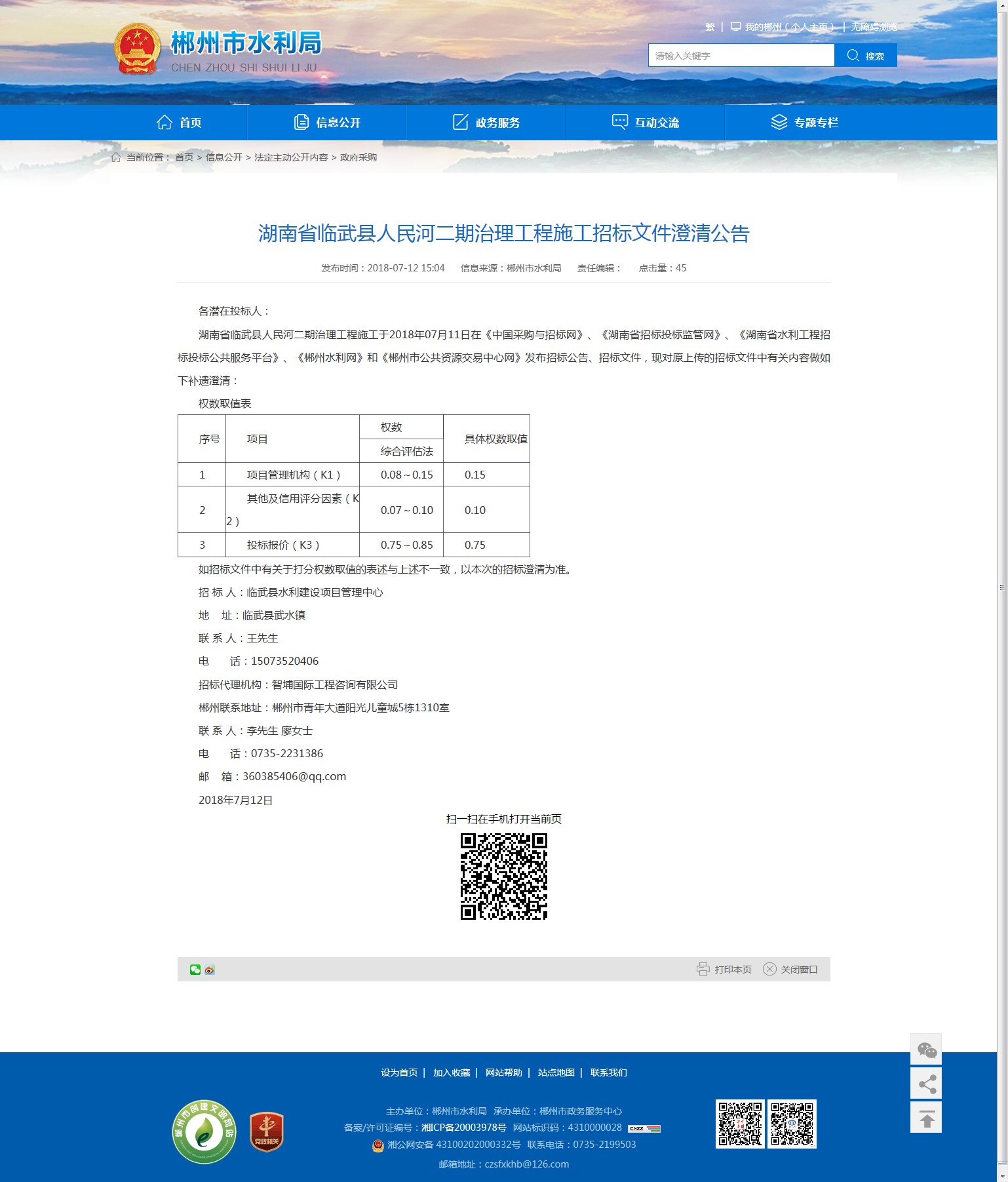Click the 发布时间 2018-07-12 15:04 text
The image size is (1008, 1182).
(383, 268)
